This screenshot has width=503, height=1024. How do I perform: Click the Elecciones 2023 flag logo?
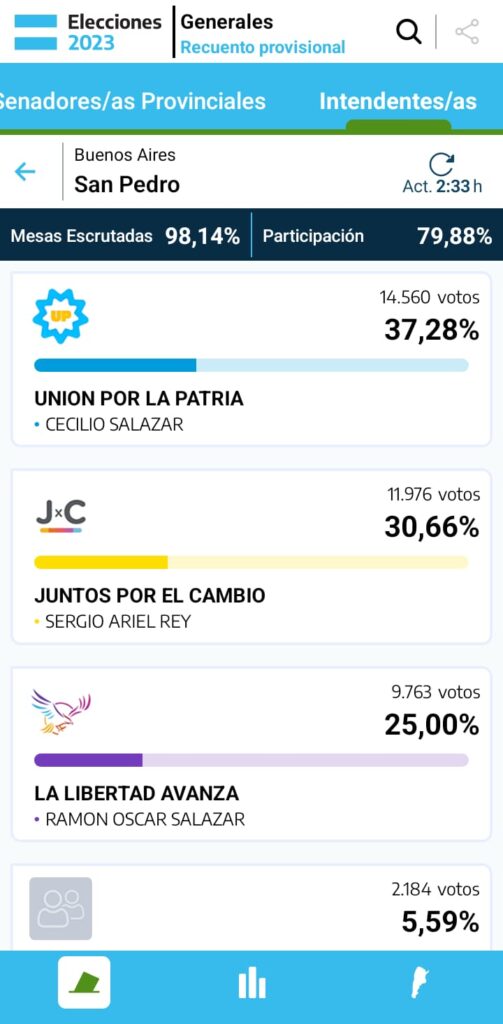[x=36, y=32]
